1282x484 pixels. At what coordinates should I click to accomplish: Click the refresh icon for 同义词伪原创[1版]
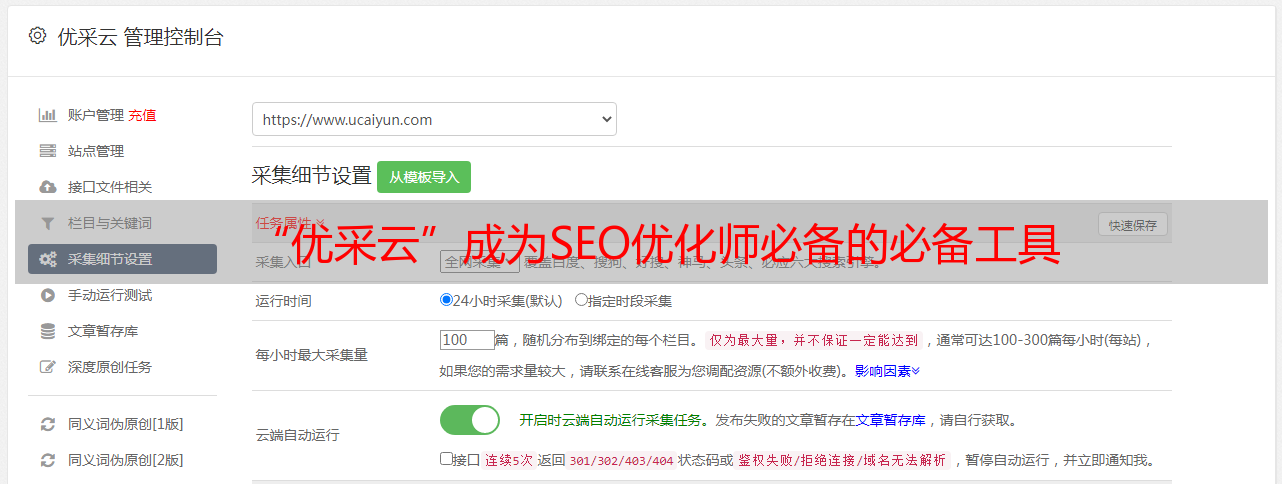click(47, 424)
